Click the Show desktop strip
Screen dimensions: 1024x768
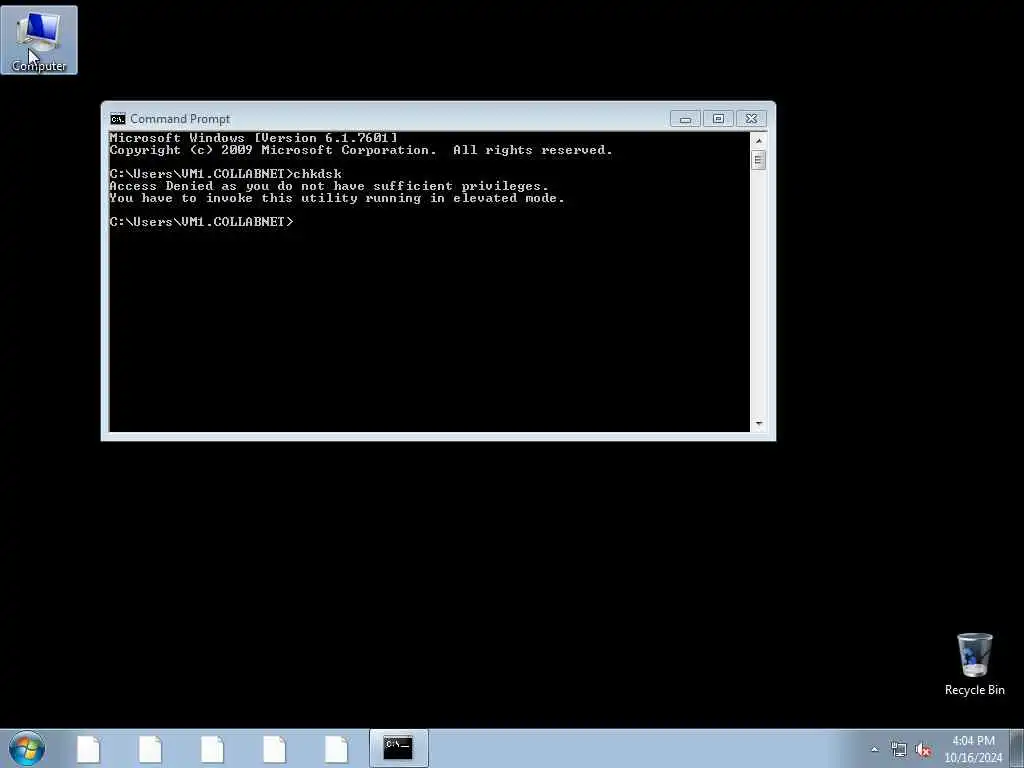1017,748
